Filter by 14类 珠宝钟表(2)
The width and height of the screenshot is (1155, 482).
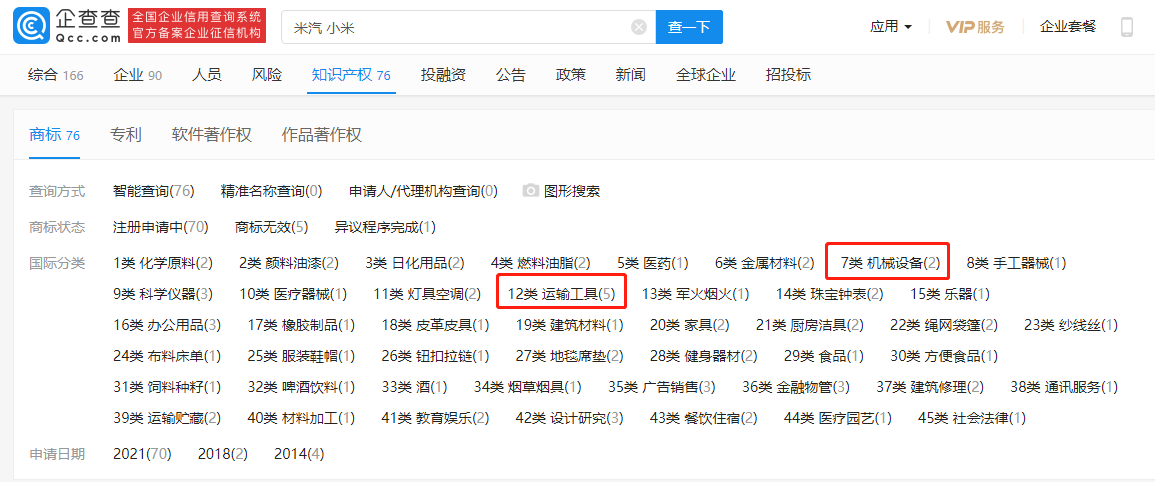830,294
